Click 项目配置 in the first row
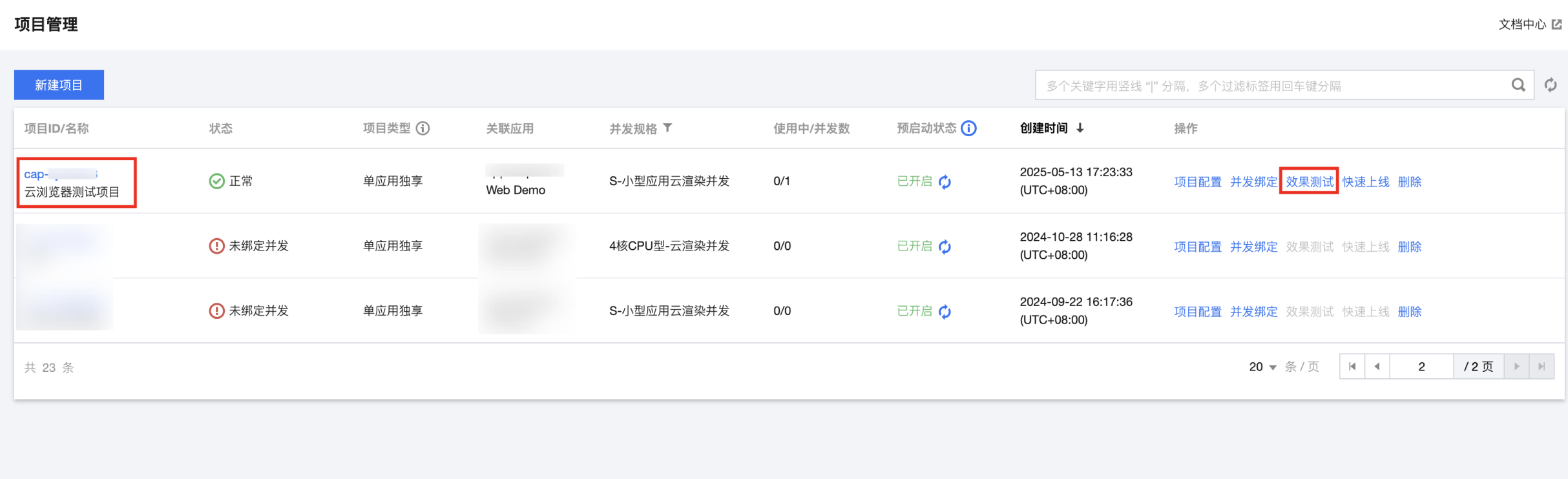Viewport: 1568px width, 479px height. point(1197,182)
